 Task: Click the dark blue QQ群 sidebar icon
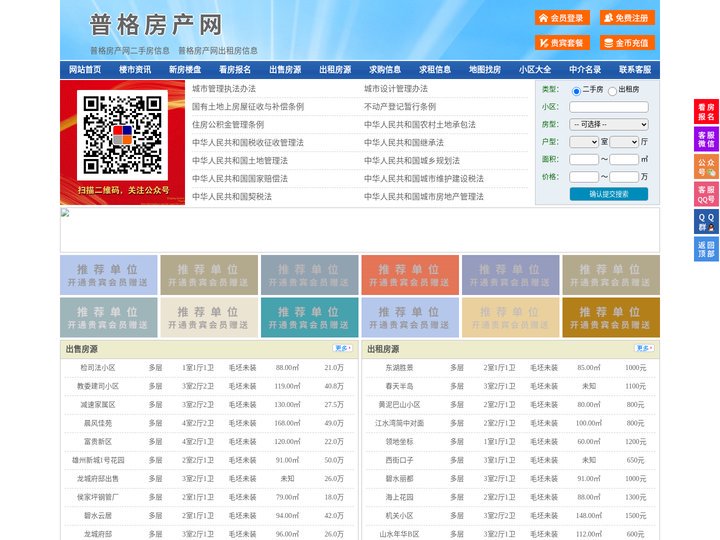point(706,222)
